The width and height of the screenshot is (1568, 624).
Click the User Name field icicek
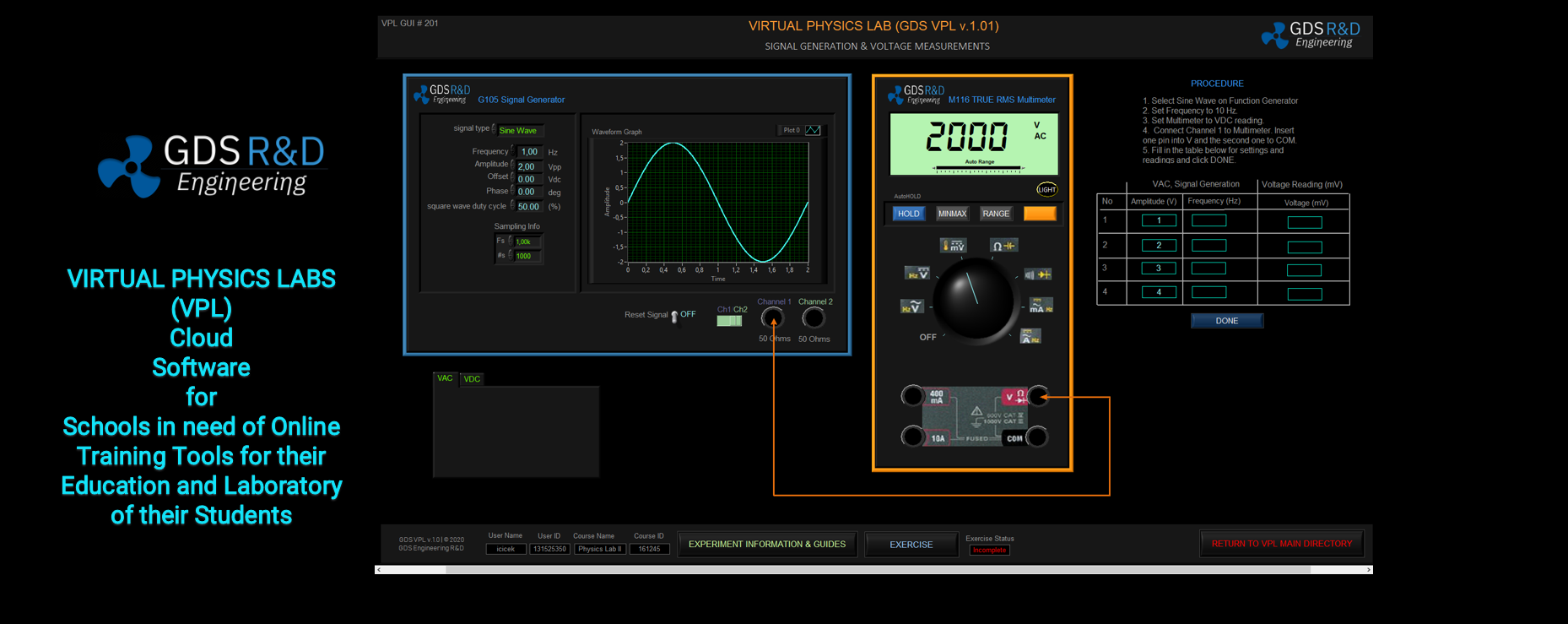coord(506,549)
